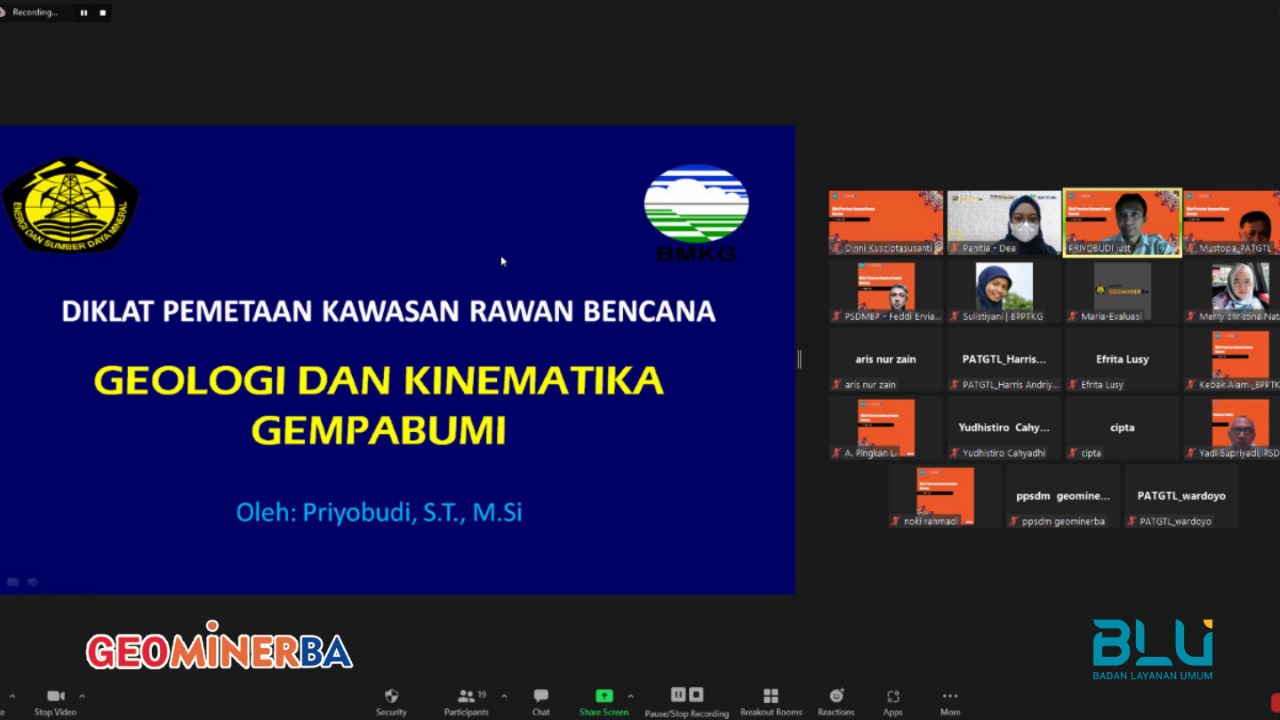Click the text Oleh: Priyobudi, S.T., M.Si

[x=379, y=512]
